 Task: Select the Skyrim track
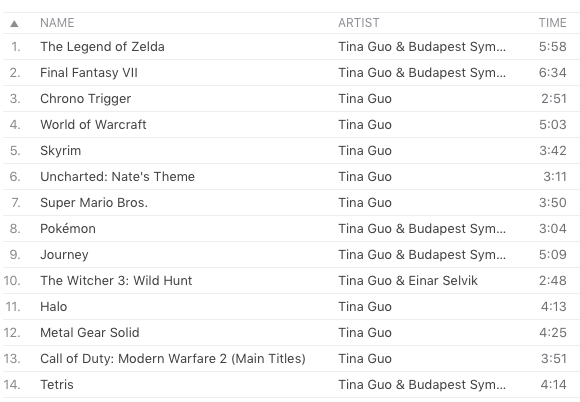pyautogui.click(x=291, y=151)
